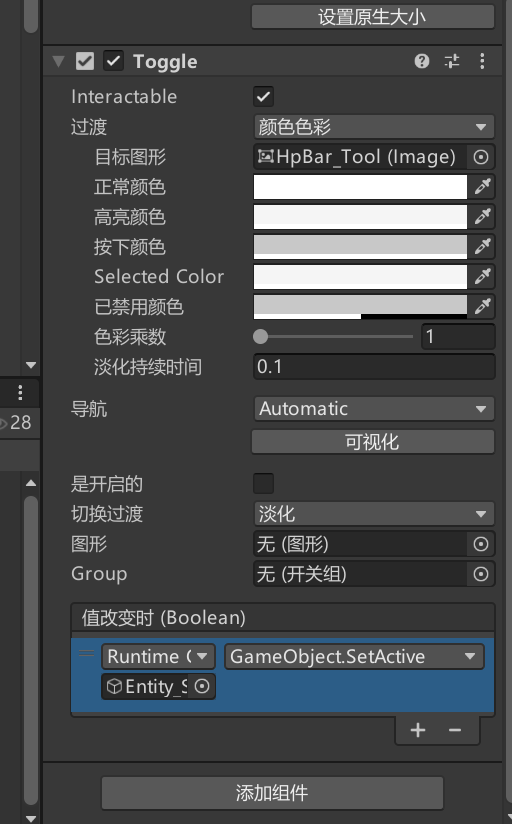Click the Toggle component title

tap(165, 62)
